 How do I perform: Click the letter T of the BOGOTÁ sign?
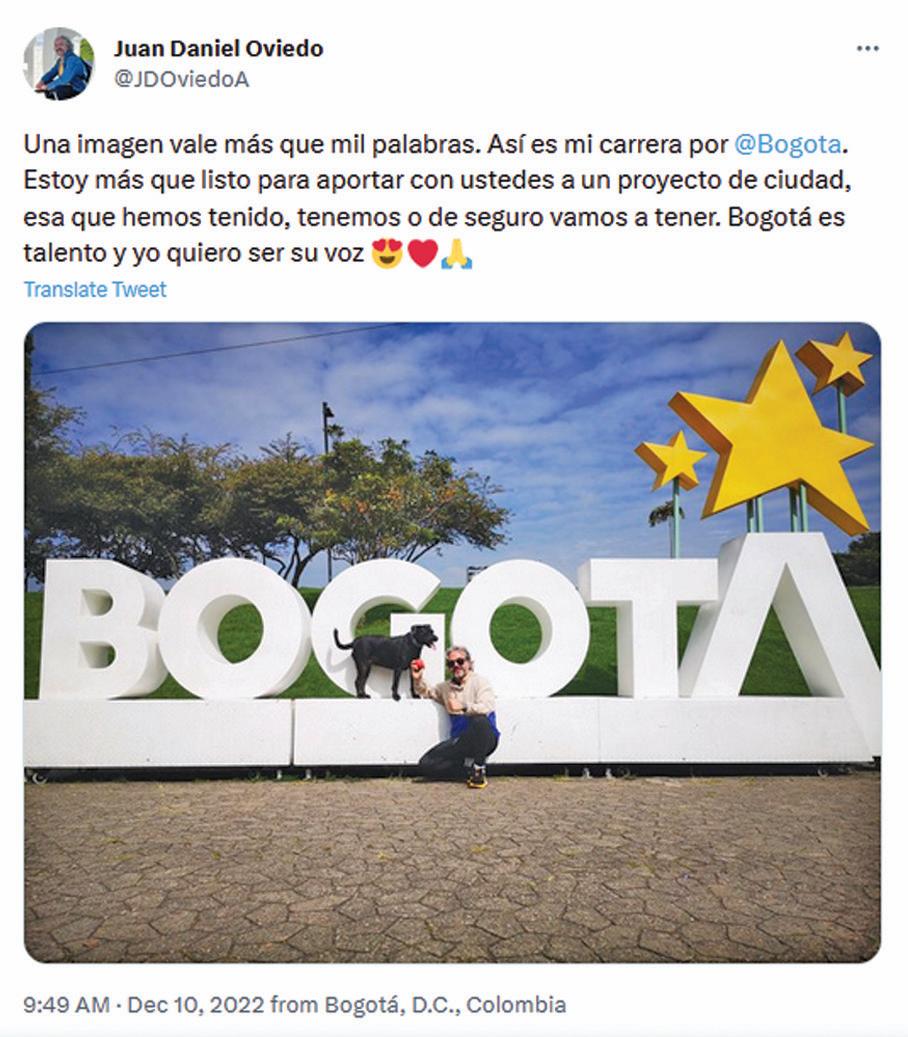pos(650,628)
